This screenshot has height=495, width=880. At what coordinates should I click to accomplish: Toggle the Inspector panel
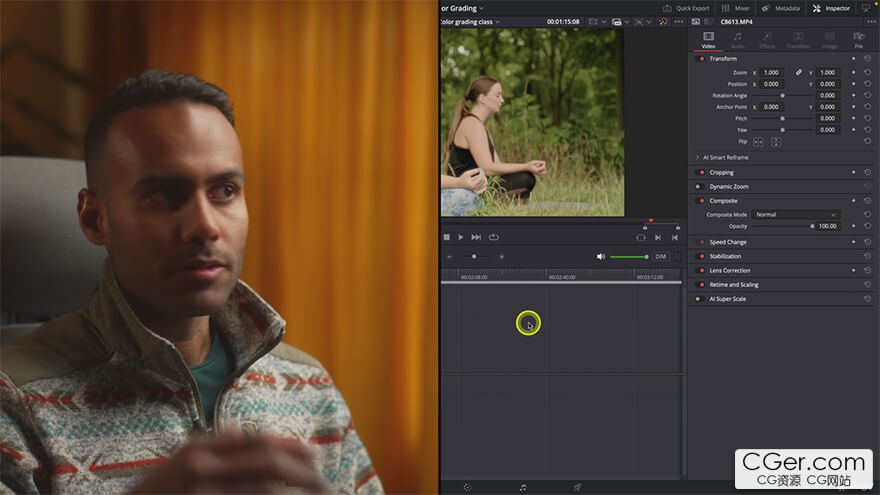pos(831,8)
